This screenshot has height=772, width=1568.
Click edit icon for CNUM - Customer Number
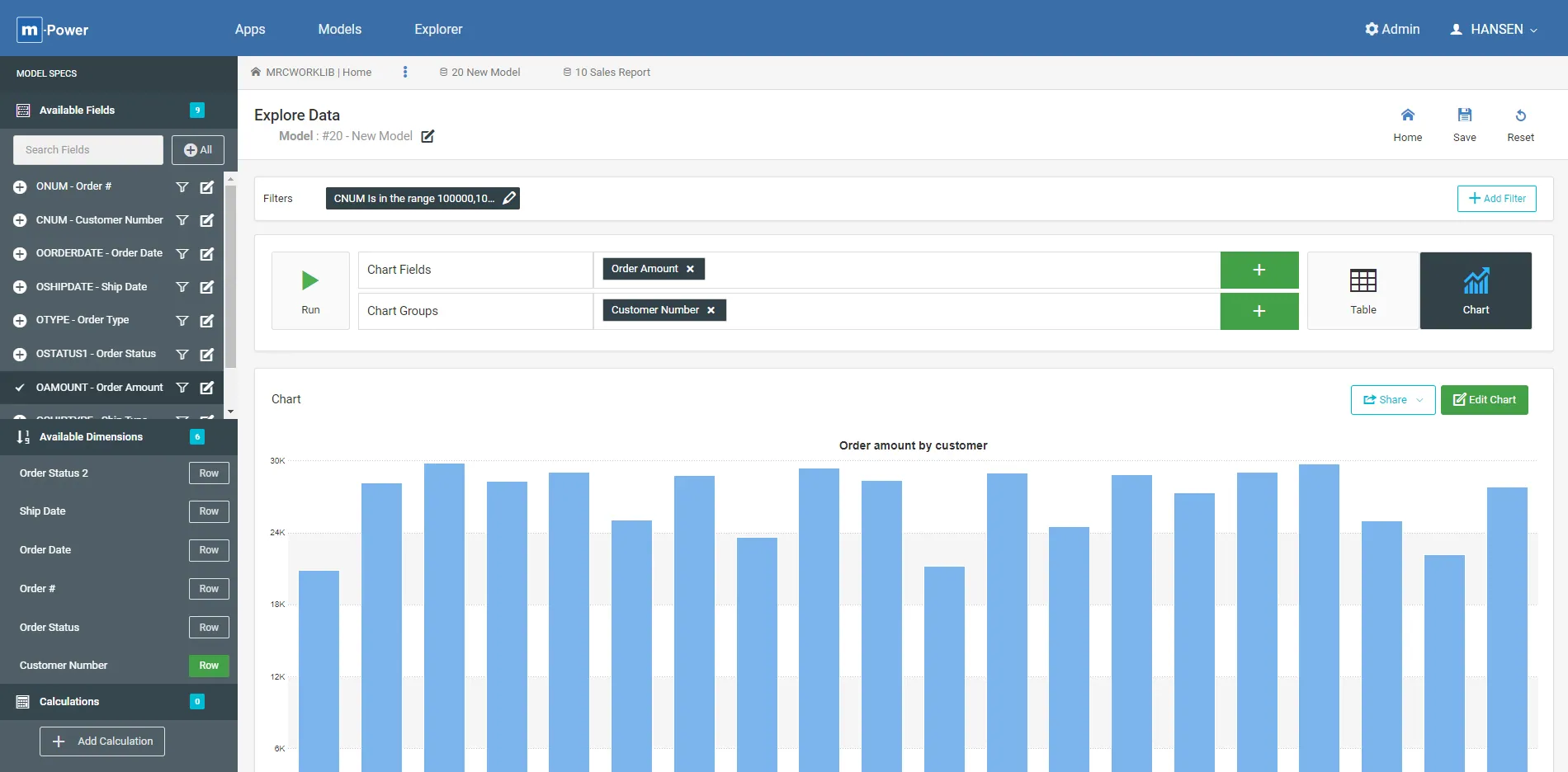(207, 220)
